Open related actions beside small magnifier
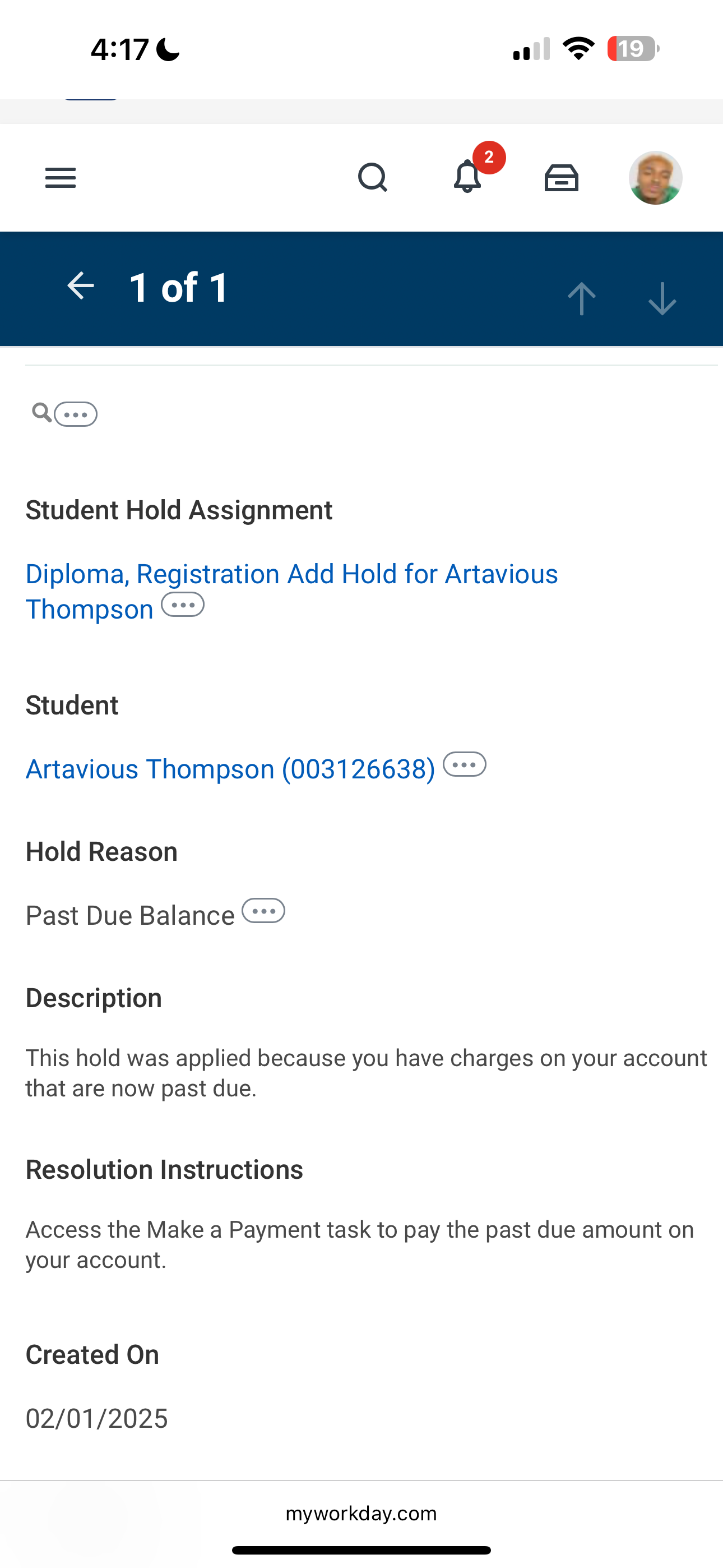Viewport: 723px width, 1568px height. click(x=76, y=414)
